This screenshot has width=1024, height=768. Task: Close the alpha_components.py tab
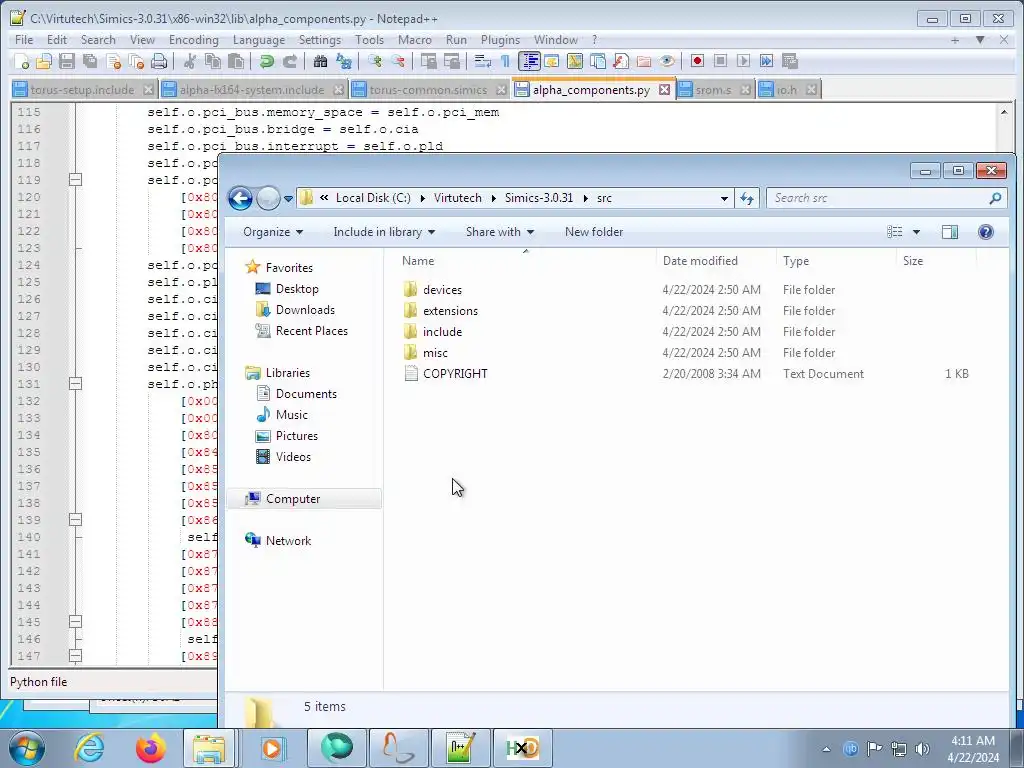[664, 89]
